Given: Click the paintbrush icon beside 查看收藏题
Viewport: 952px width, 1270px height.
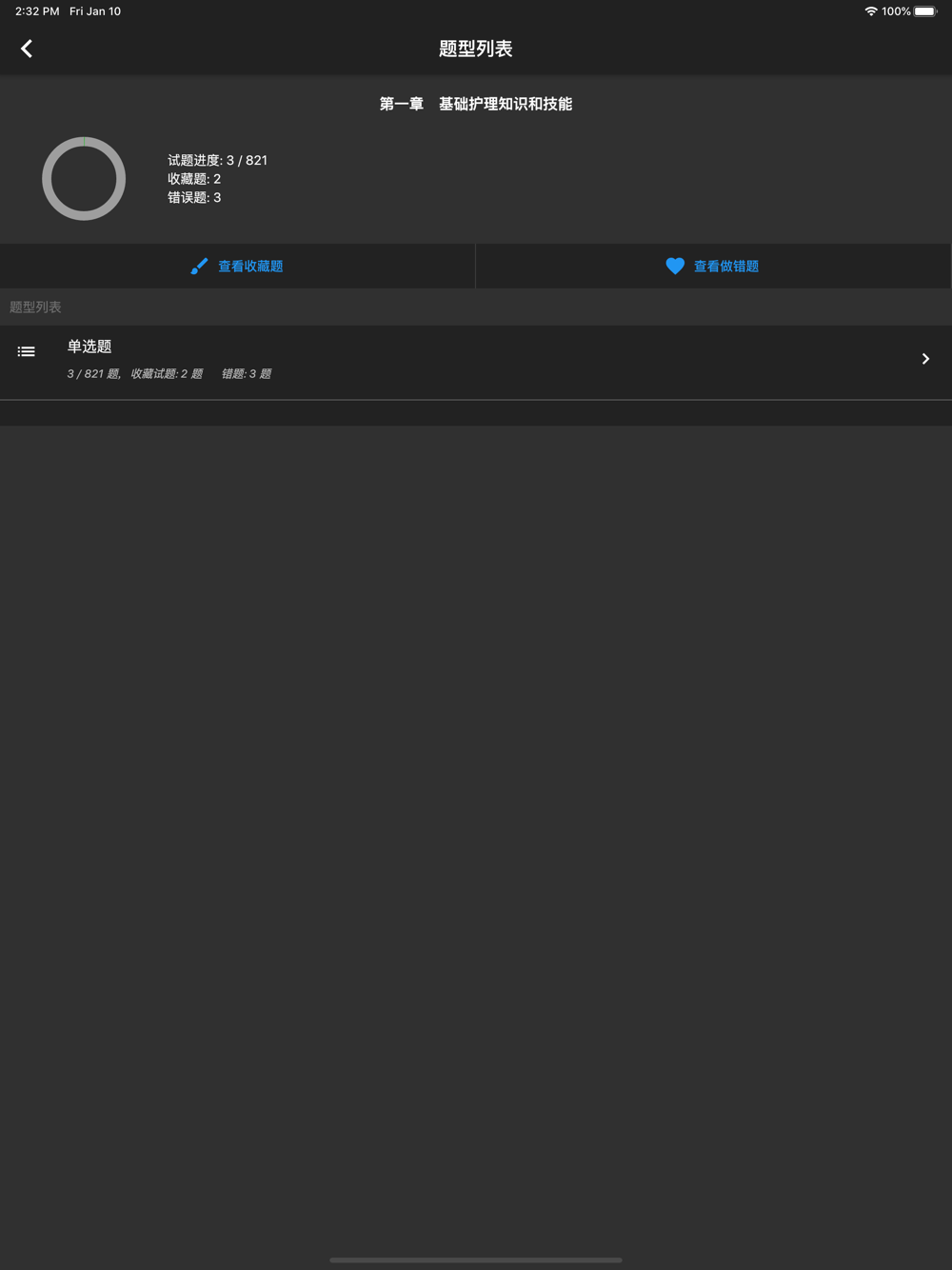Looking at the screenshot, I should pos(199,267).
